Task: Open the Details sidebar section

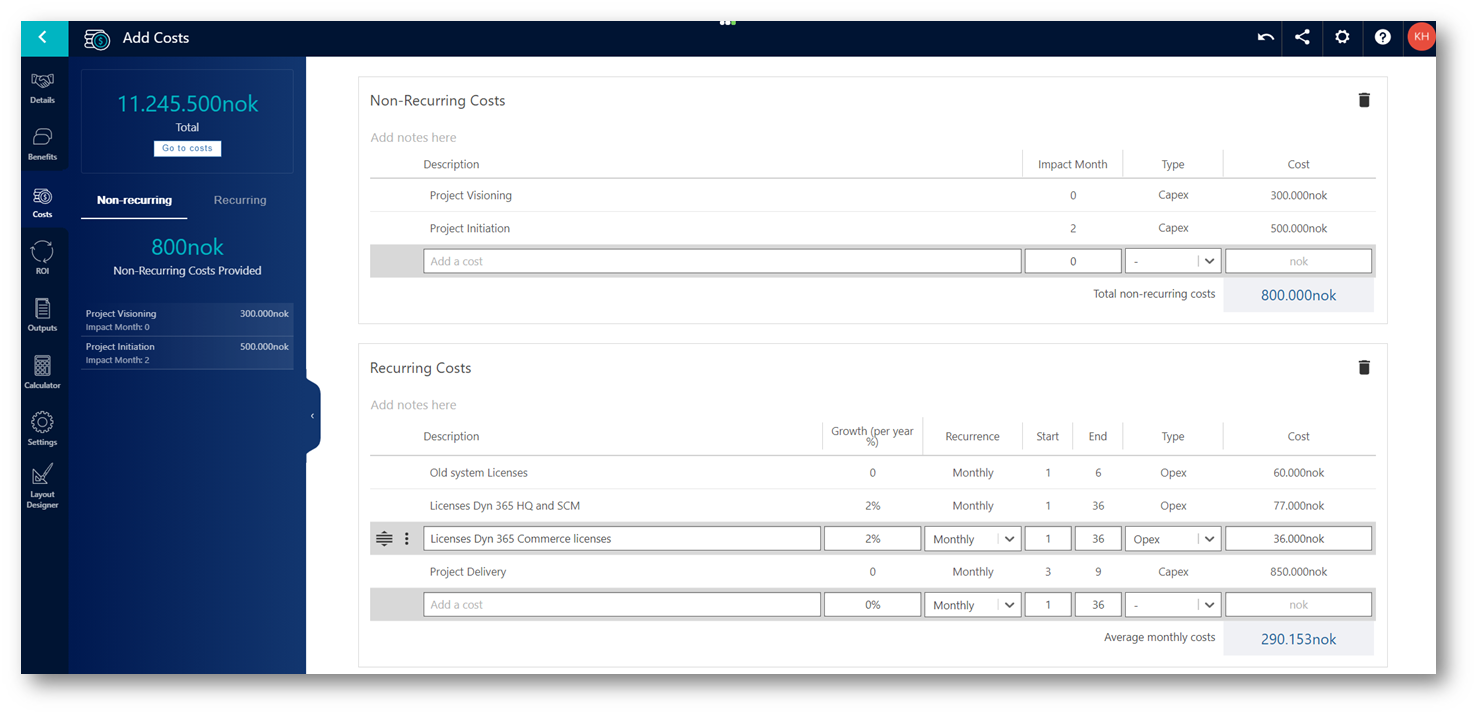Action: 42,88
